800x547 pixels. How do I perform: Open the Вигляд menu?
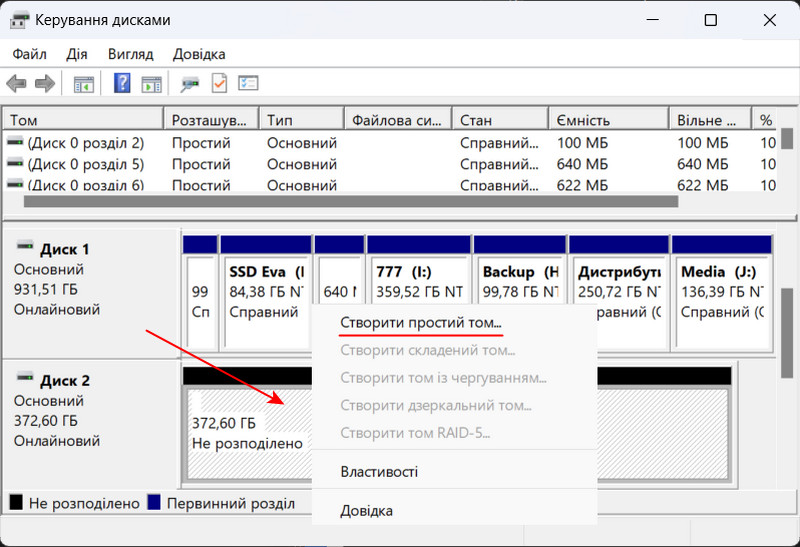pyautogui.click(x=131, y=54)
